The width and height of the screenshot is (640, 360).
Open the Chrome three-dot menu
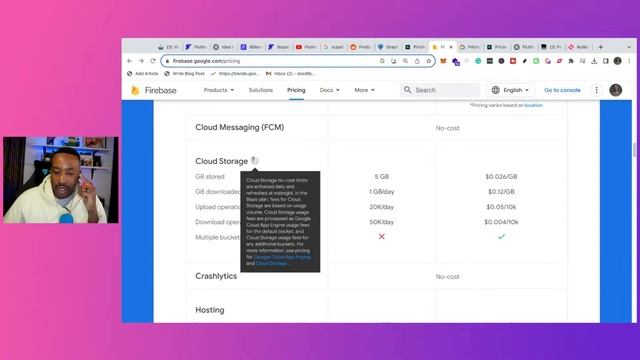tap(629, 61)
